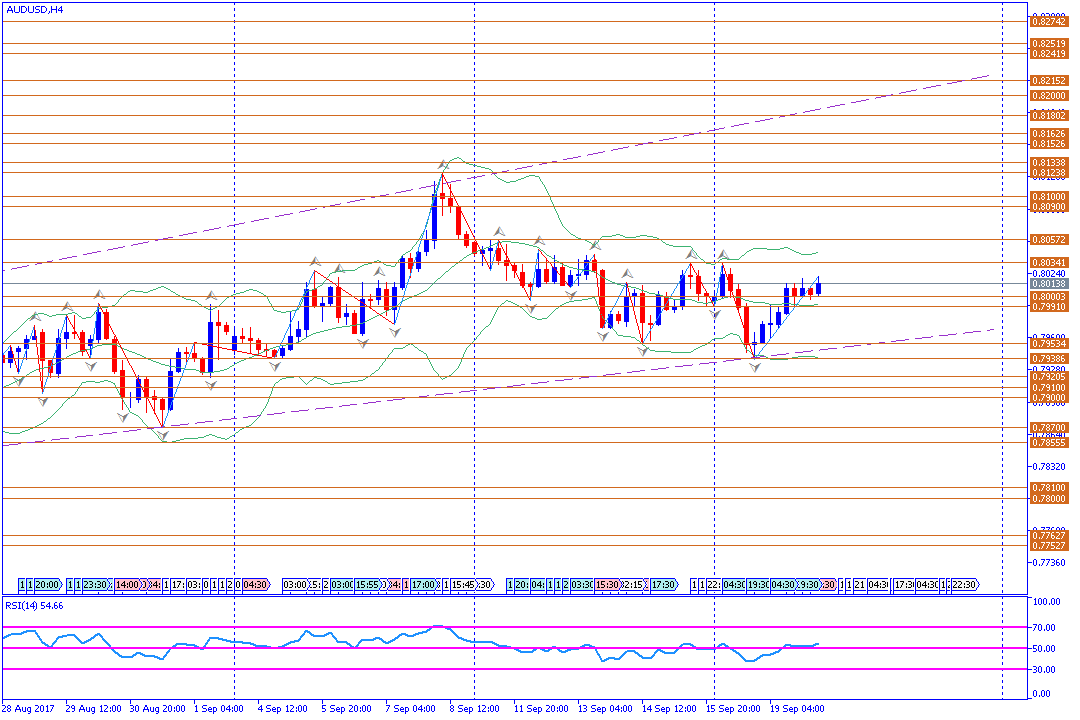The height and width of the screenshot is (720, 1080).
Task: Select the 0.82152 price level label
Action: pos(1049,81)
